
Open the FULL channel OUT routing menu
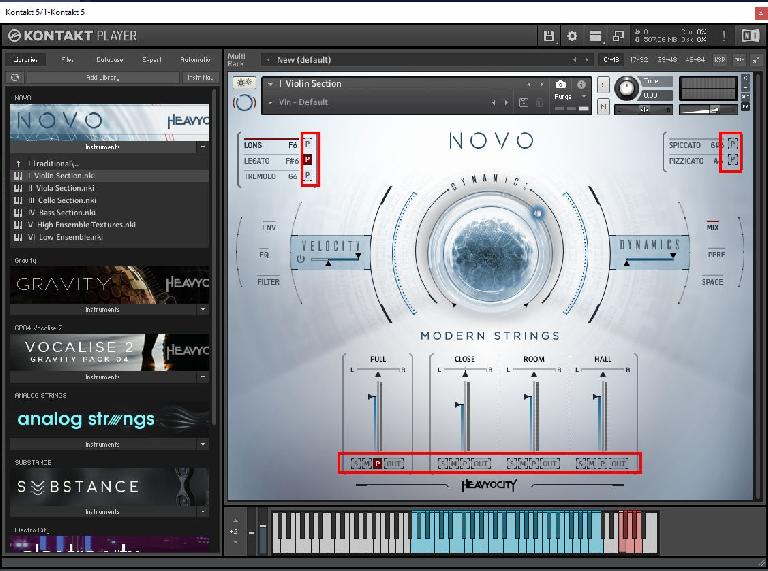pyautogui.click(x=393, y=463)
